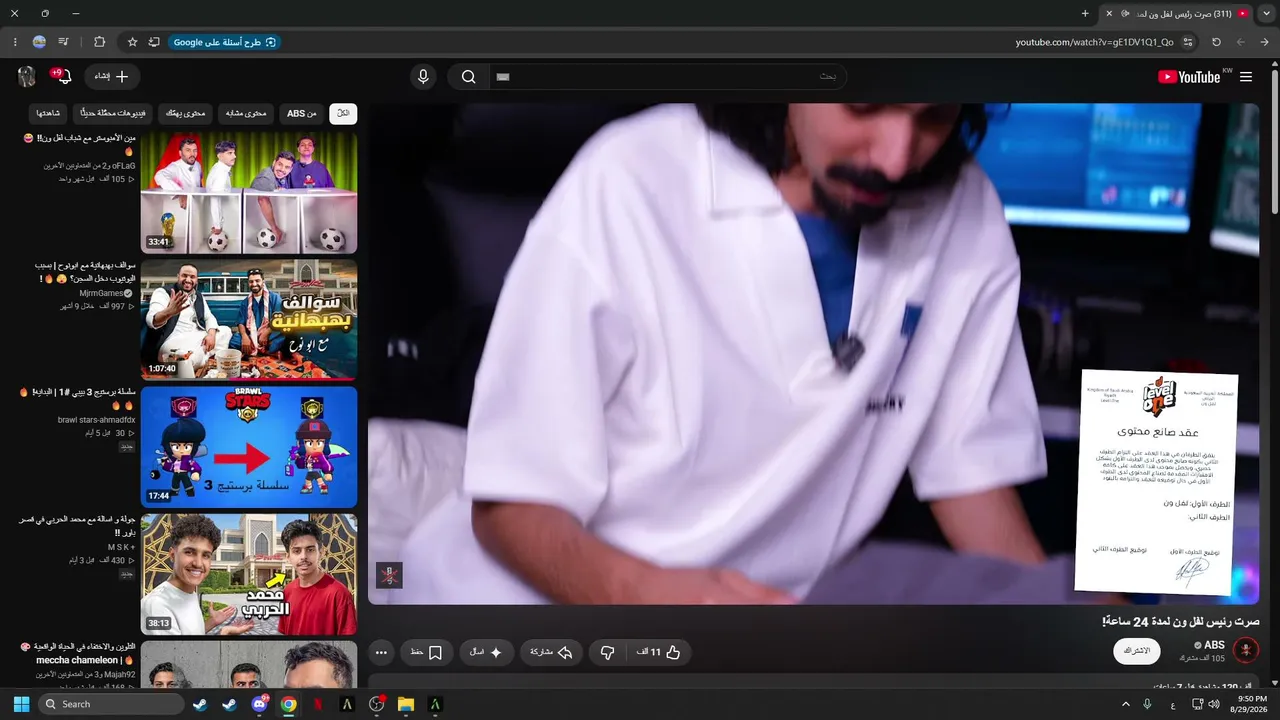
Task: Open the 17:44 Brawl Stars thumbnail
Action: click(249, 447)
